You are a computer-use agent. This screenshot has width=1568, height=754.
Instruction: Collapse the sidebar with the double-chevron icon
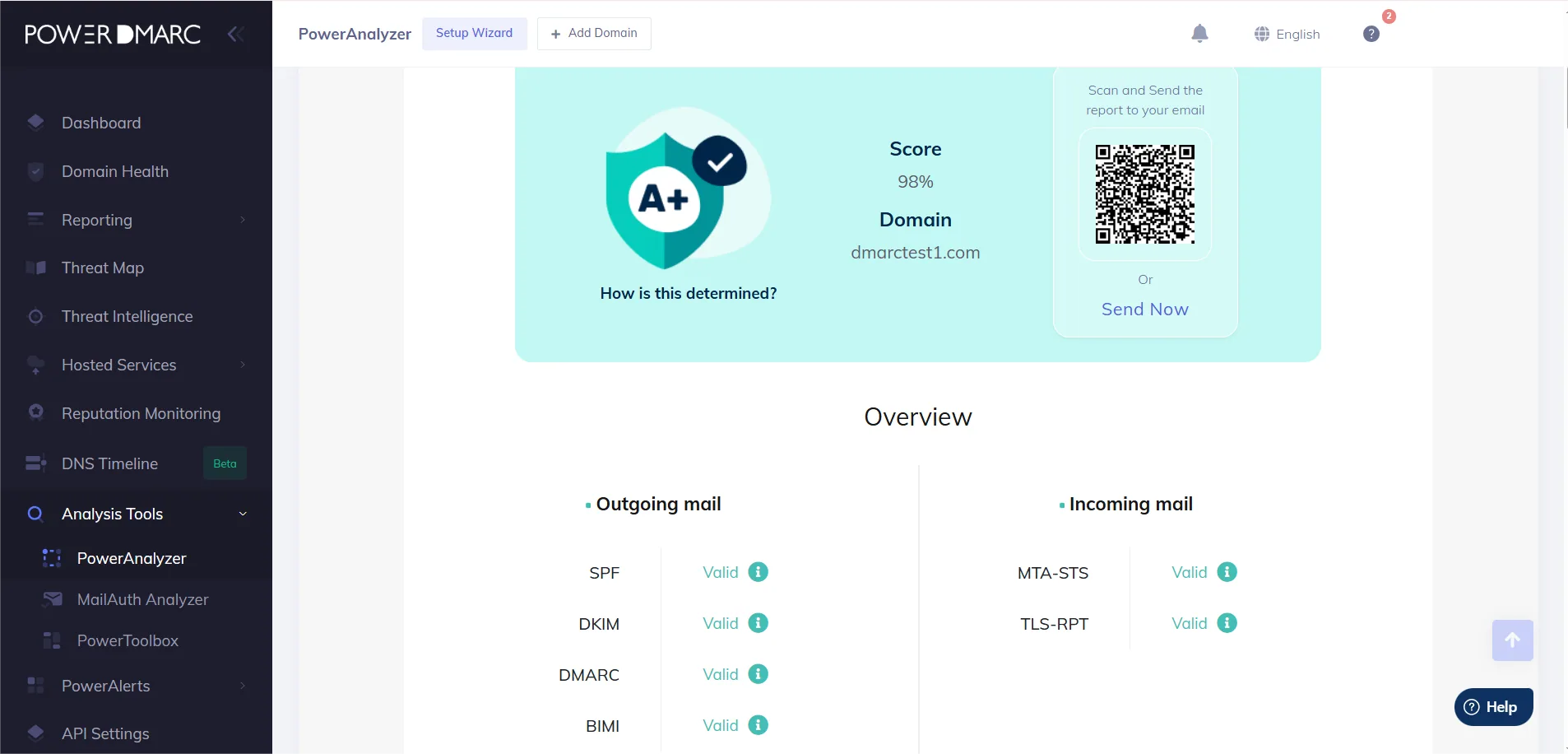point(235,34)
